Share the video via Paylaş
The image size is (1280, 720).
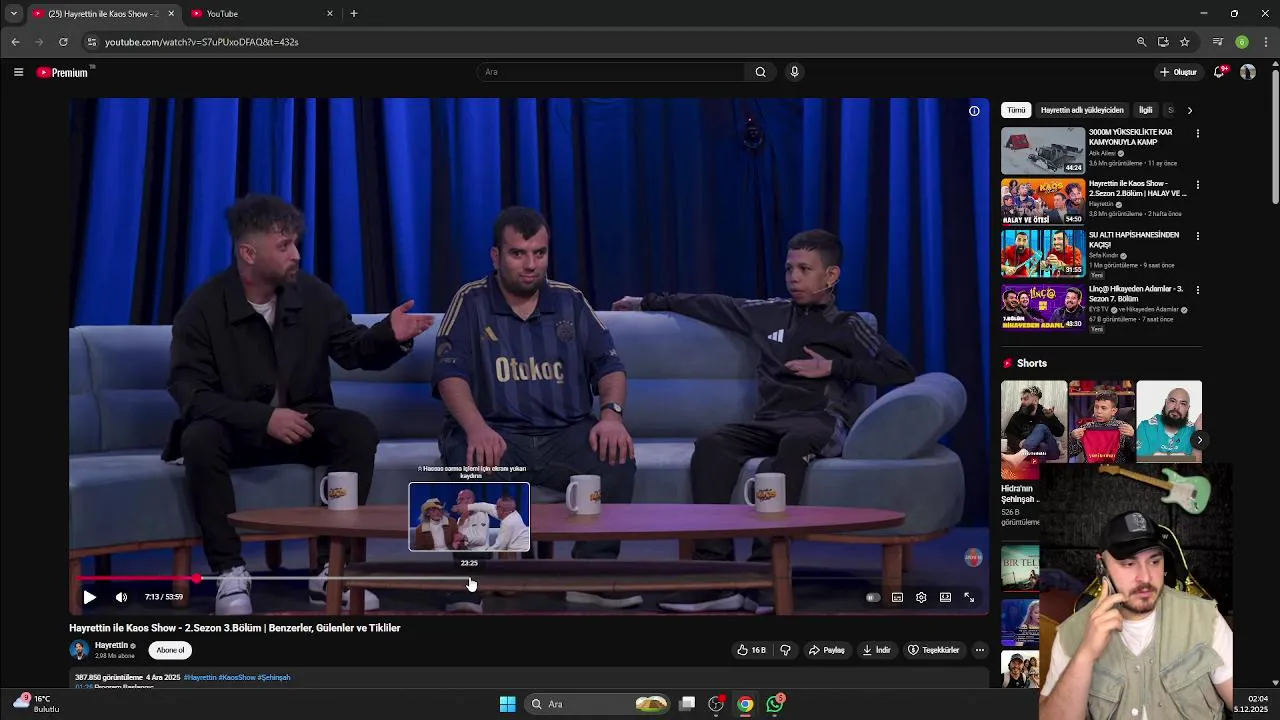coord(827,650)
